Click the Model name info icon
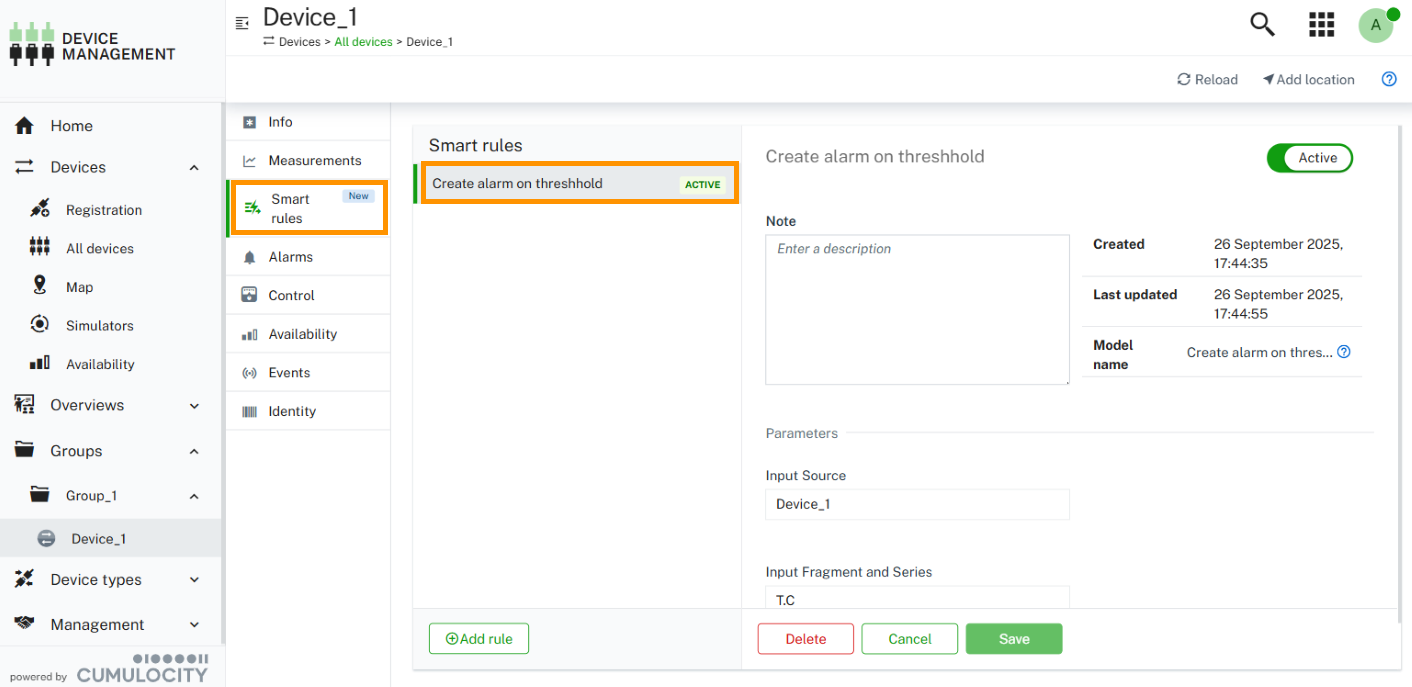Screen dimensions: 1412x687 [1344, 352]
